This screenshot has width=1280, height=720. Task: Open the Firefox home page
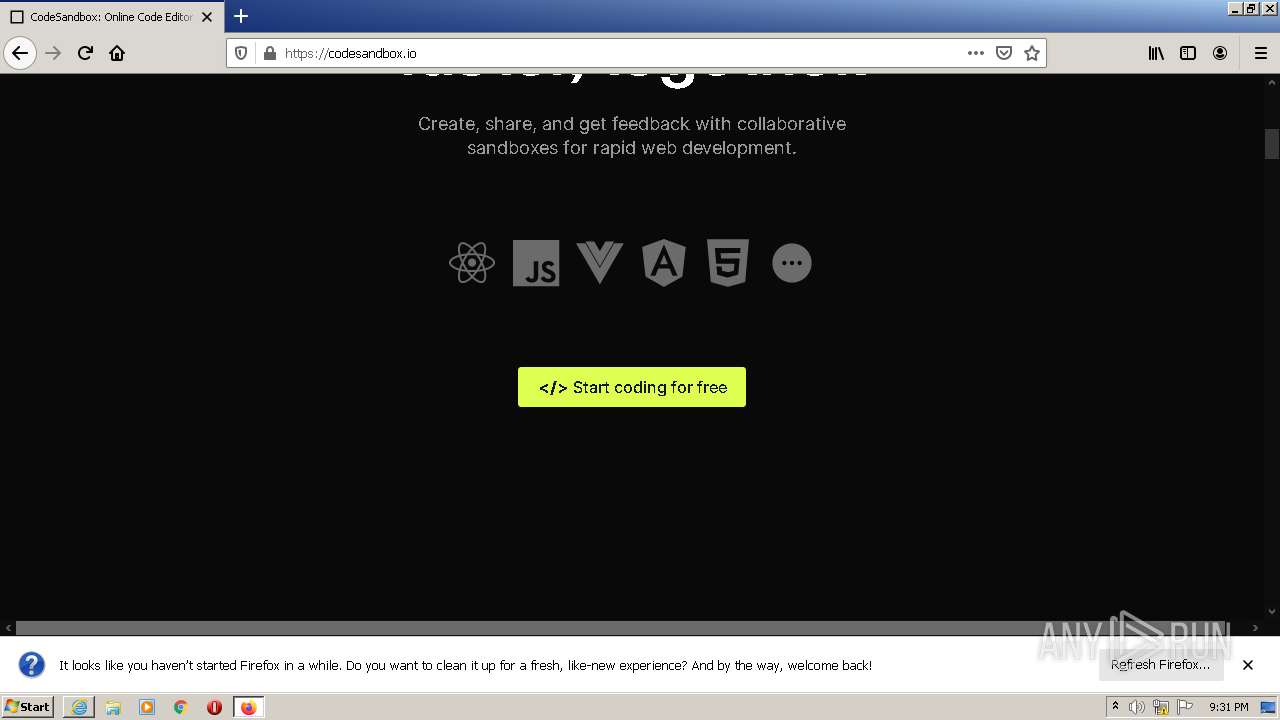(x=117, y=53)
